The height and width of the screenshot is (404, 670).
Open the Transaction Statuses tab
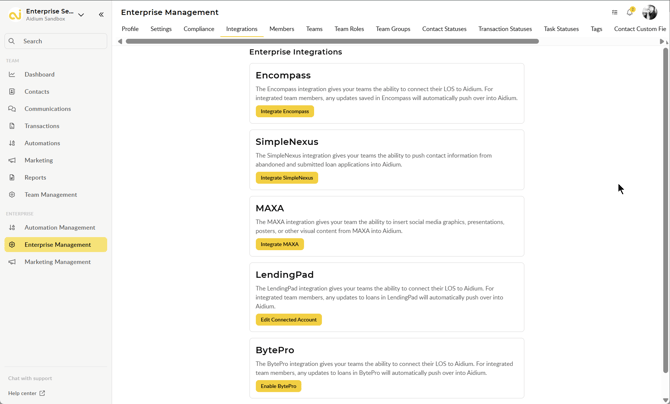(505, 29)
